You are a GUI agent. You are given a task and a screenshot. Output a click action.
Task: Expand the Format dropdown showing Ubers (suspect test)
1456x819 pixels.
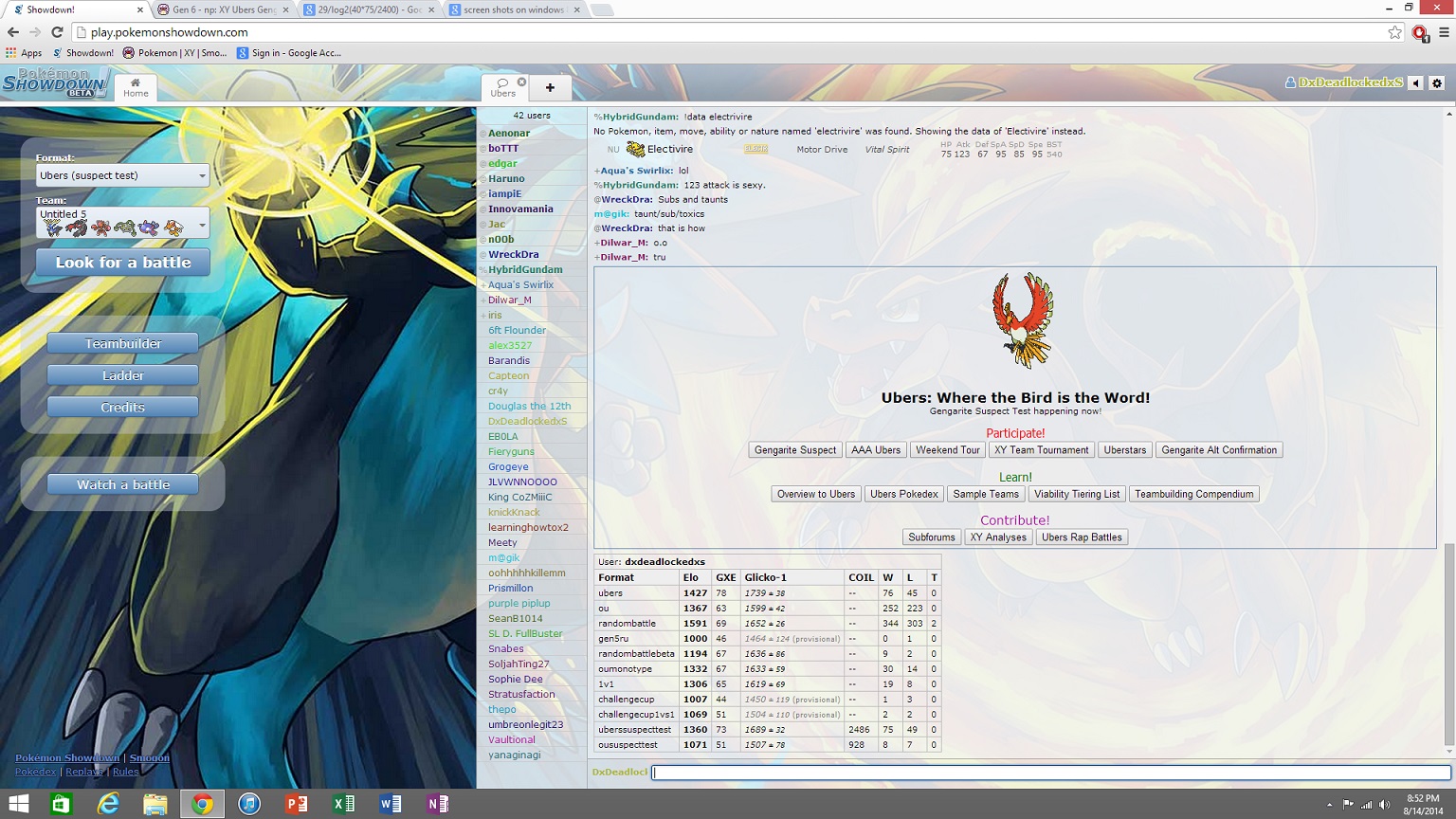122,175
